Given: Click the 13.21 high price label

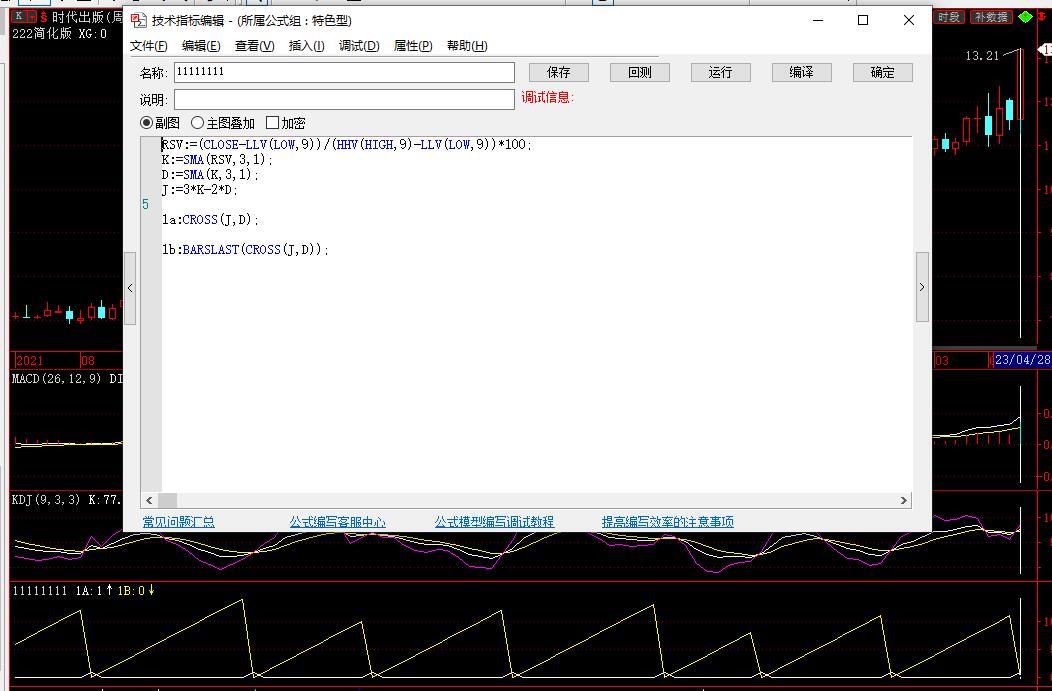Looking at the screenshot, I should click(x=982, y=56).
